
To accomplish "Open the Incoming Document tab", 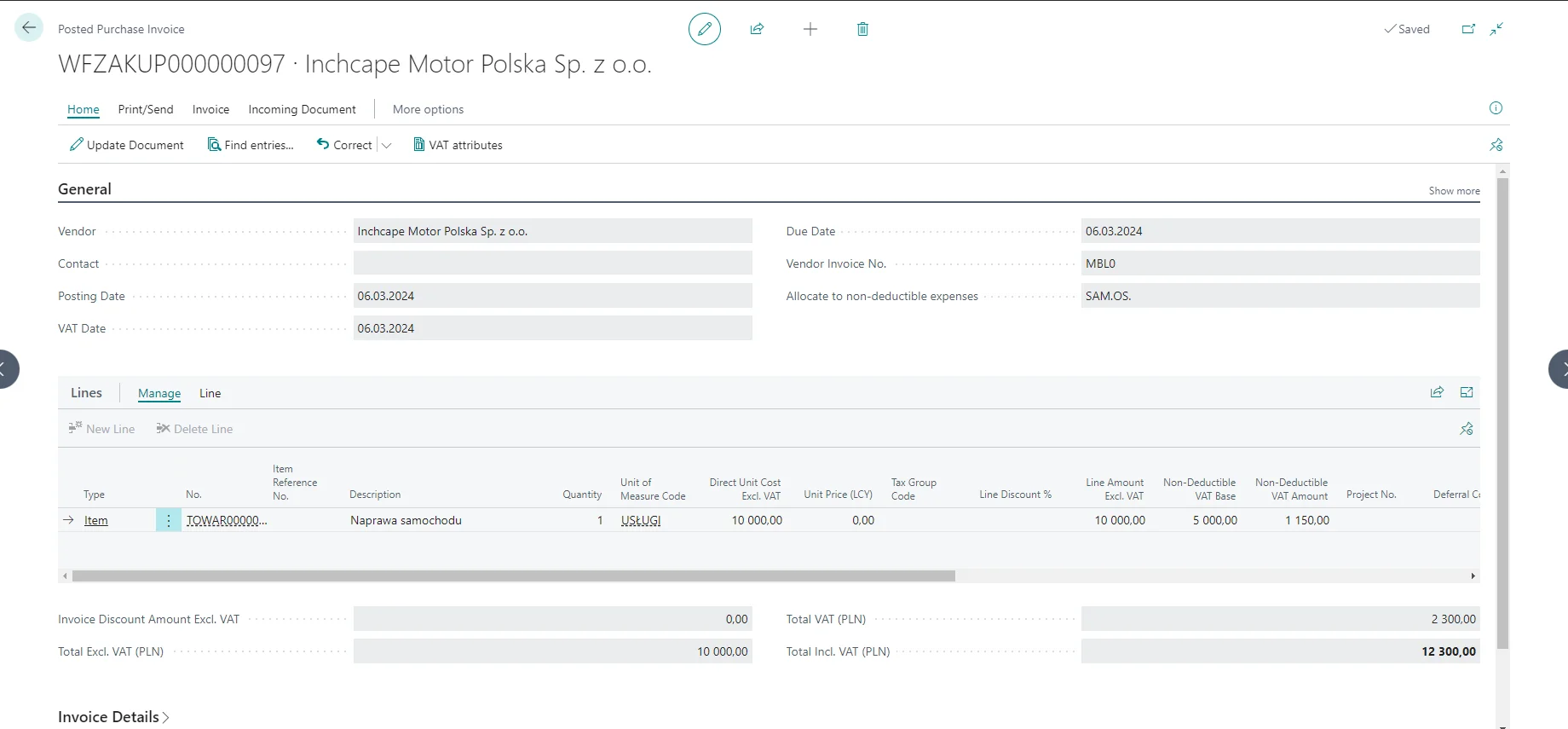I will tap(302, 109).
